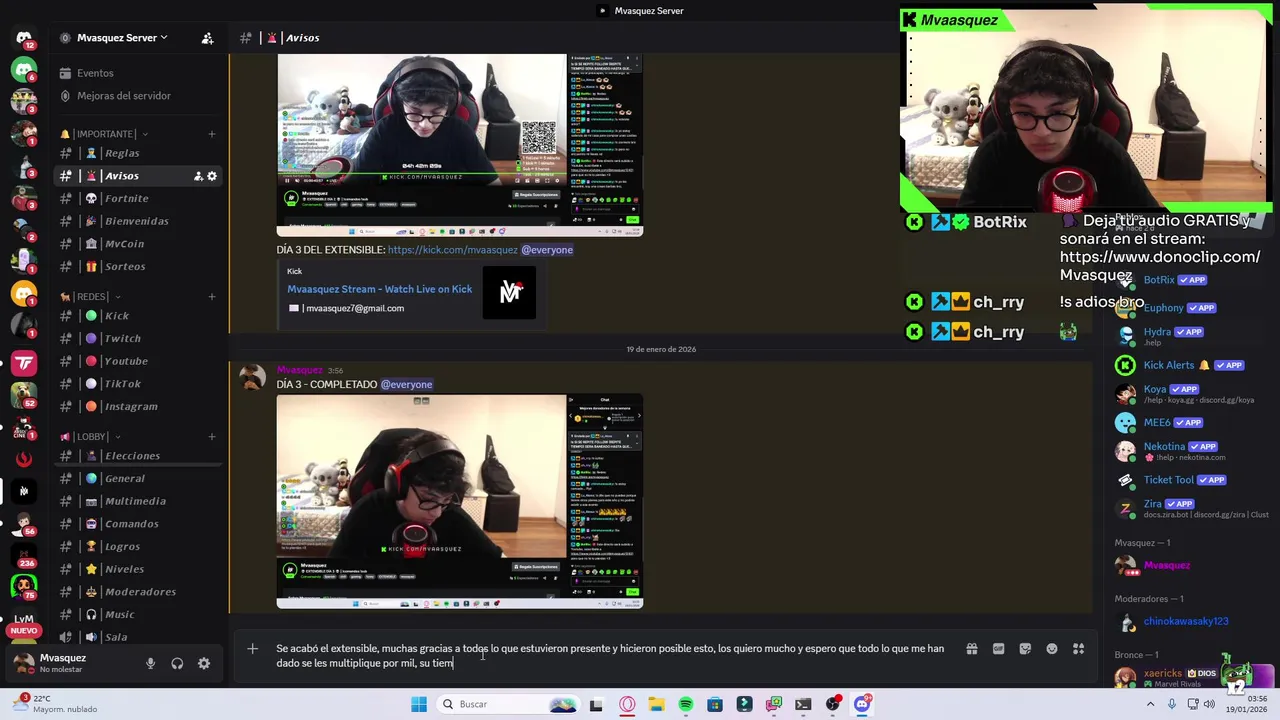Switch to Bienvenidas channel
The image size is (1280, 720).
pos(136,221)
